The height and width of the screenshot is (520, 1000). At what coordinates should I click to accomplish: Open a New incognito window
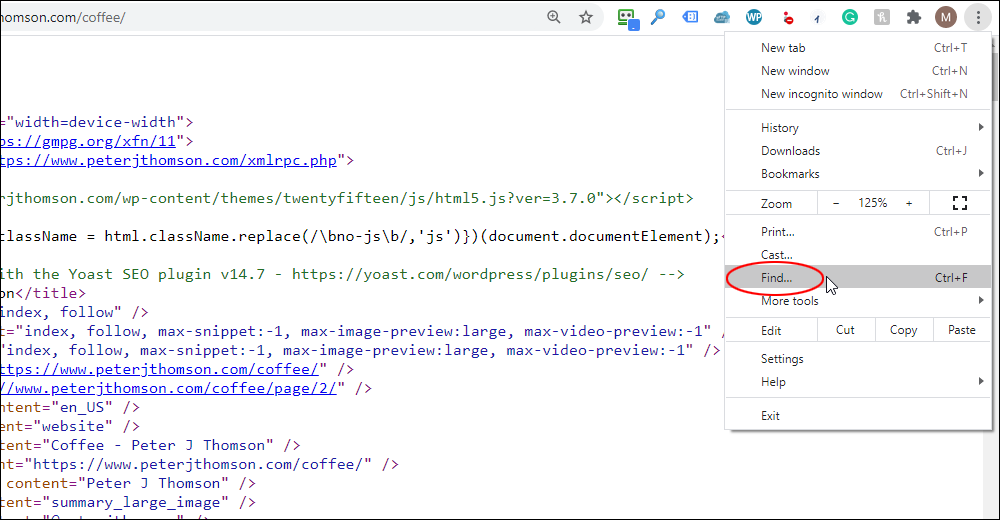pyautogui.click(x=858, y=94)
